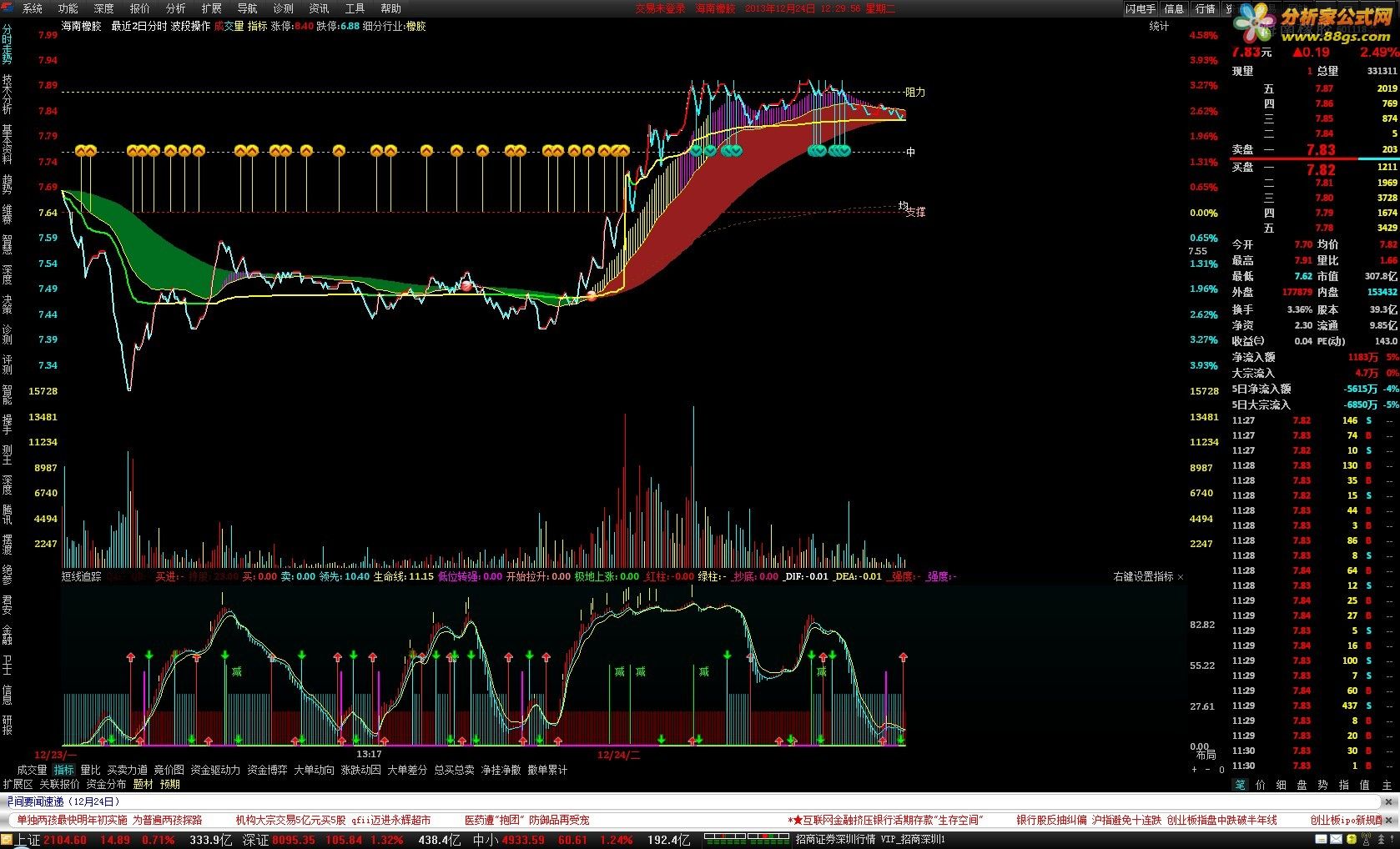Open headline 互联网金融挤压银行活期存款
This screenshot has width=1400, height=849.
(x=885, y=820)
